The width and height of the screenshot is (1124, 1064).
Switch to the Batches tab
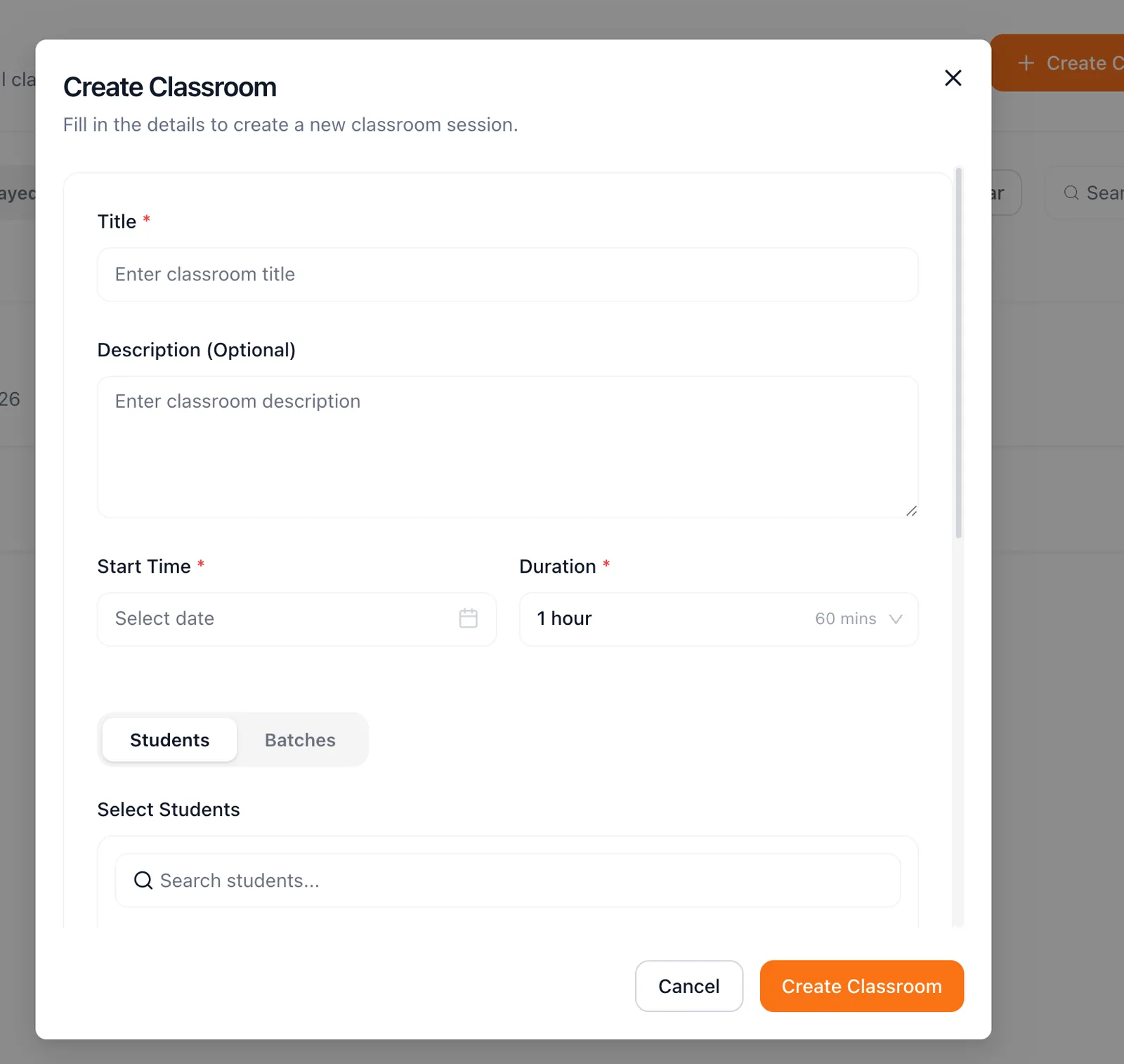(300, 740)
